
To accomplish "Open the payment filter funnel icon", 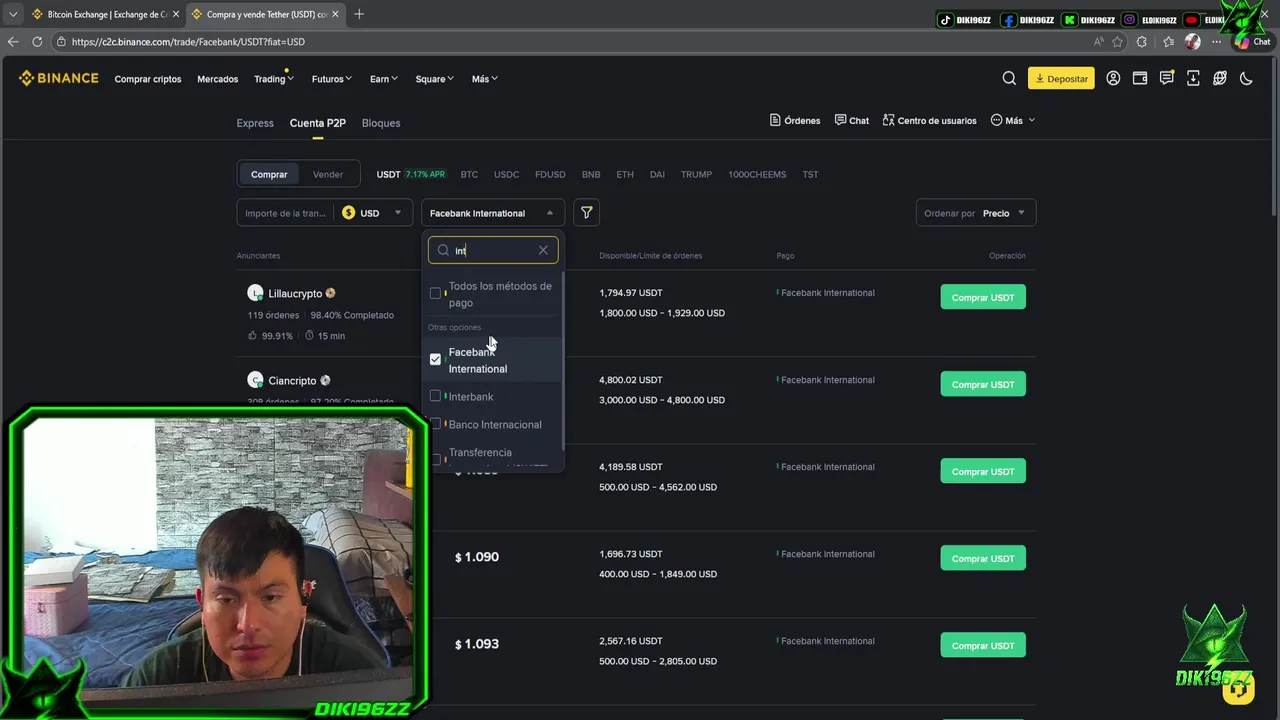I will [587, 212].
